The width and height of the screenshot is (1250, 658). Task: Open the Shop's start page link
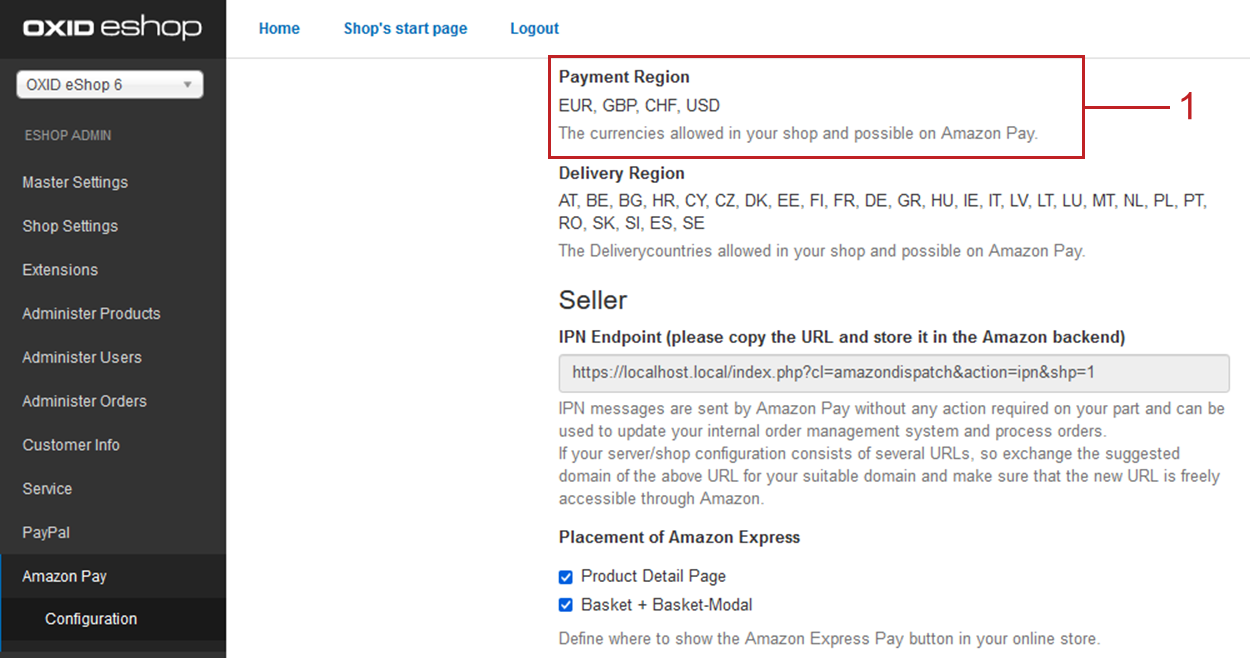click(405, 28)
